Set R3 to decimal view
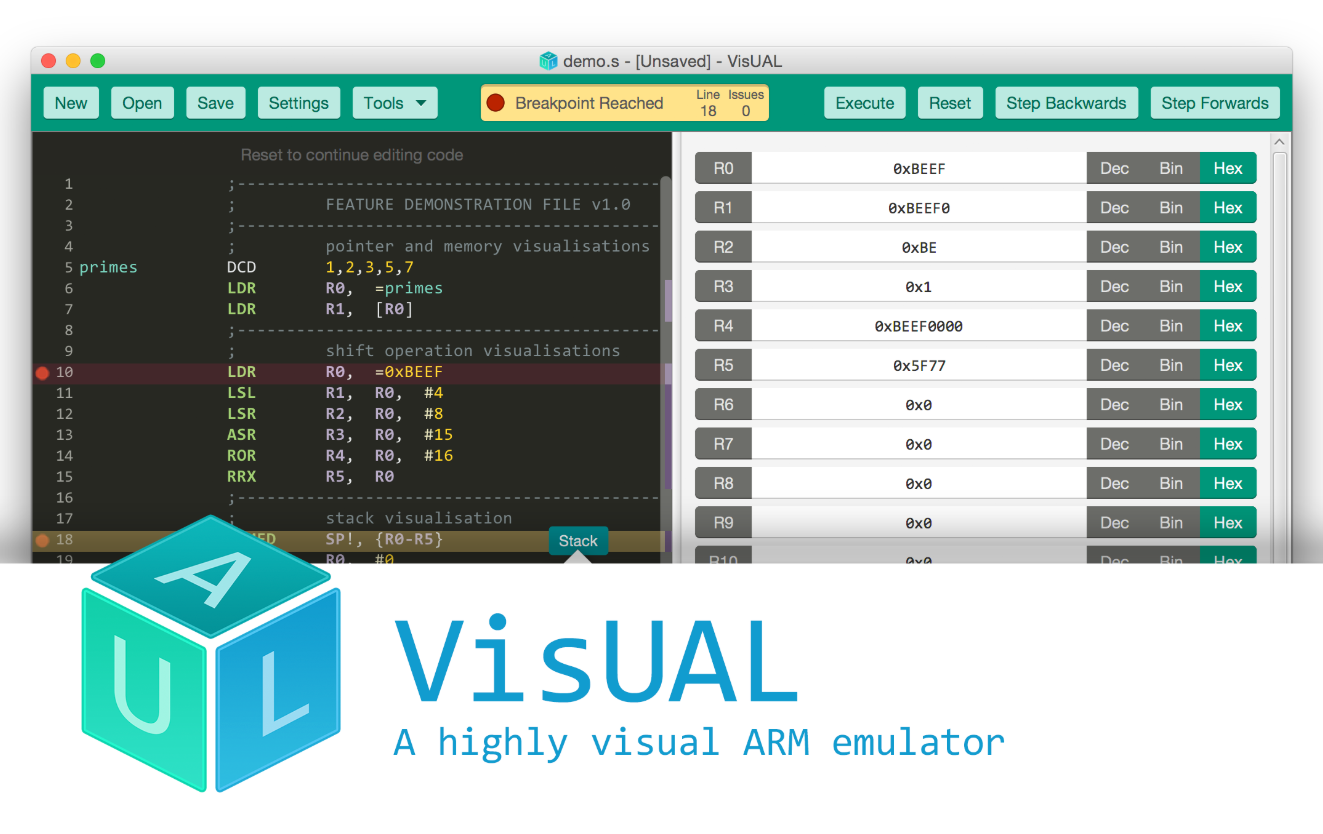This screenshot has height=834, width=1323. pyautogui.click(x=1115, y=287)
